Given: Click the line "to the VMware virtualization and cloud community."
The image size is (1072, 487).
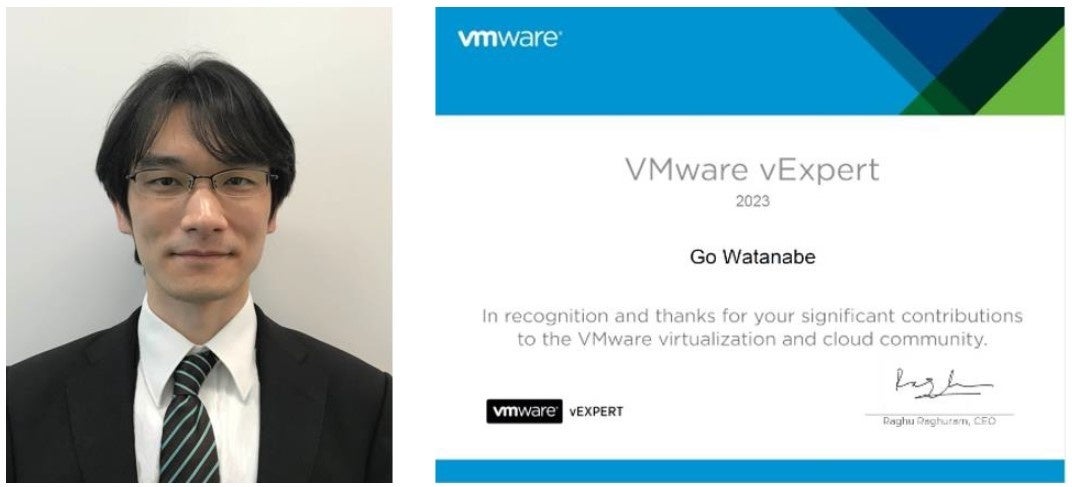Looking at the screenshot, I should [752, 339].
